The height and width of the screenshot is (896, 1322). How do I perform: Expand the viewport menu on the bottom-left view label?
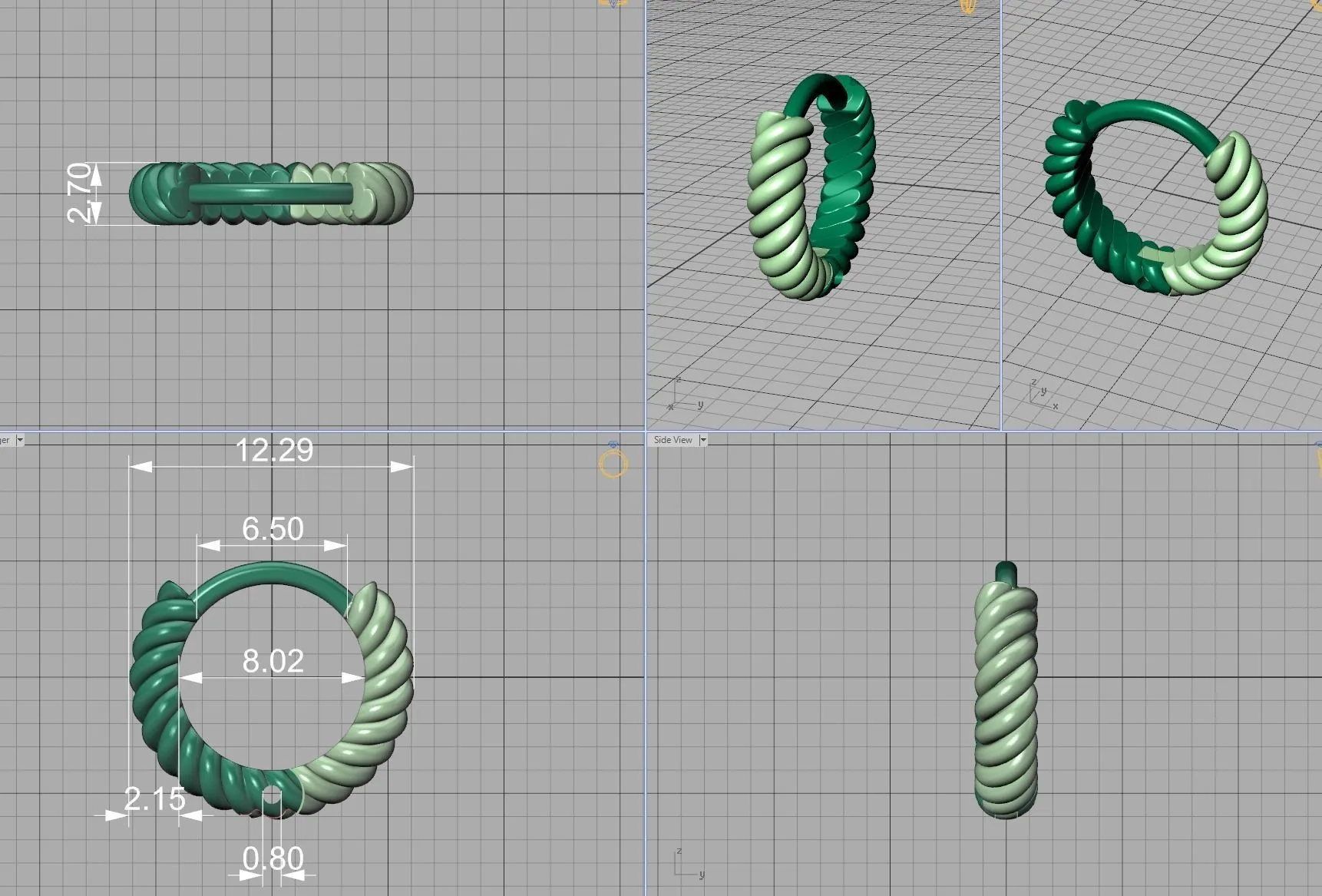point(21,440)
